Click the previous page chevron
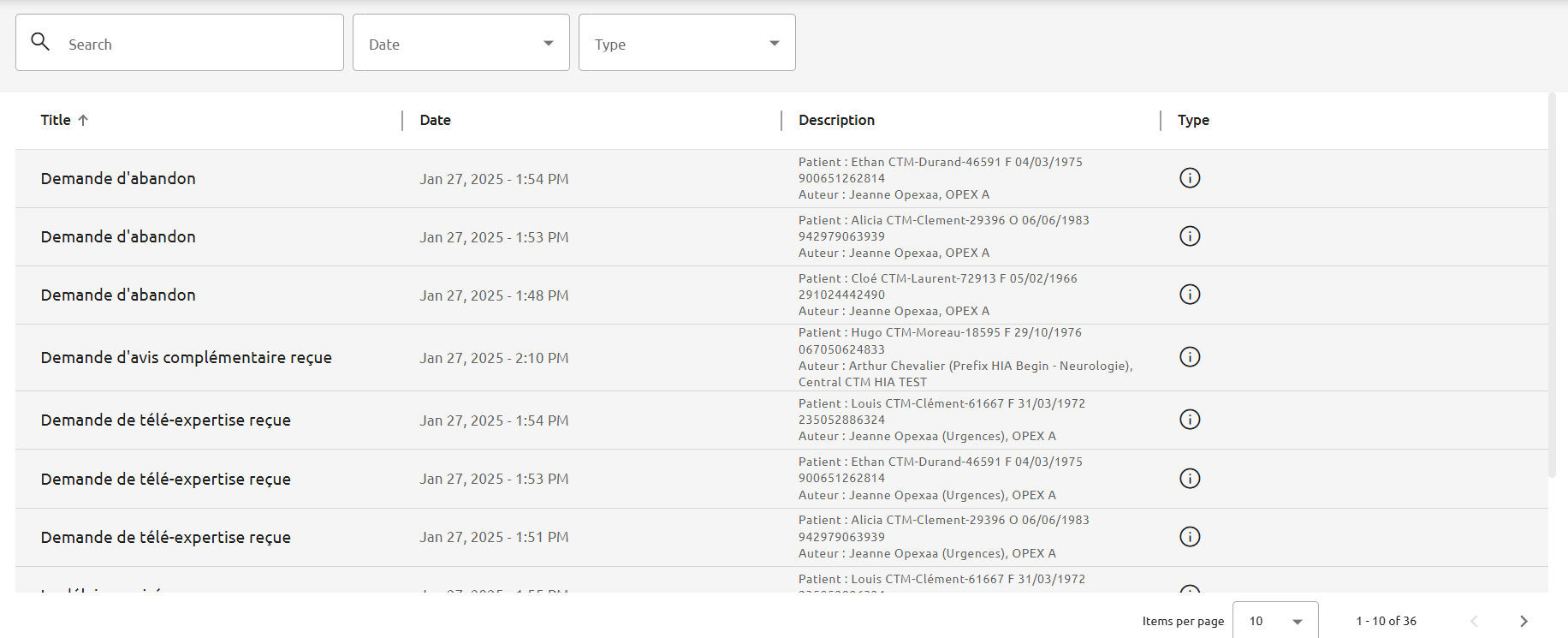 click(x=1474, y=621)
